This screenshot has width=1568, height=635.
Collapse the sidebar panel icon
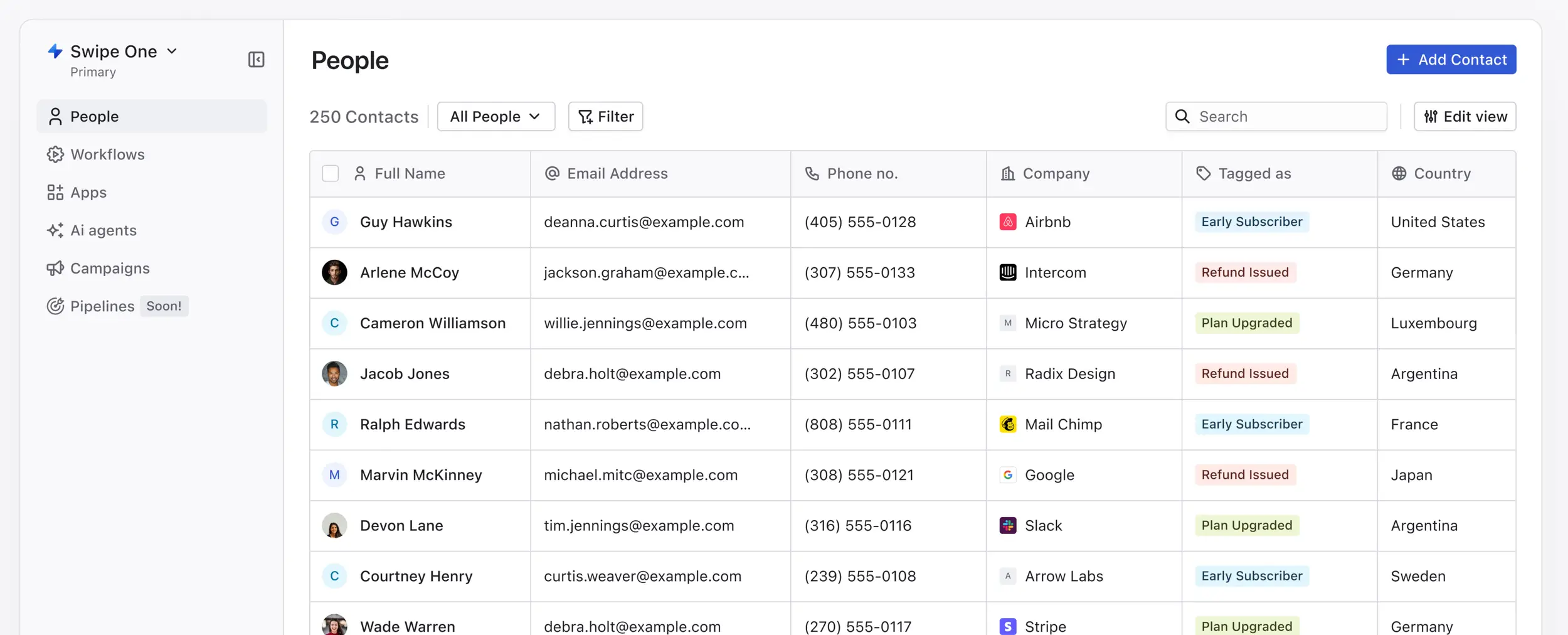click(x=256, y=60)
